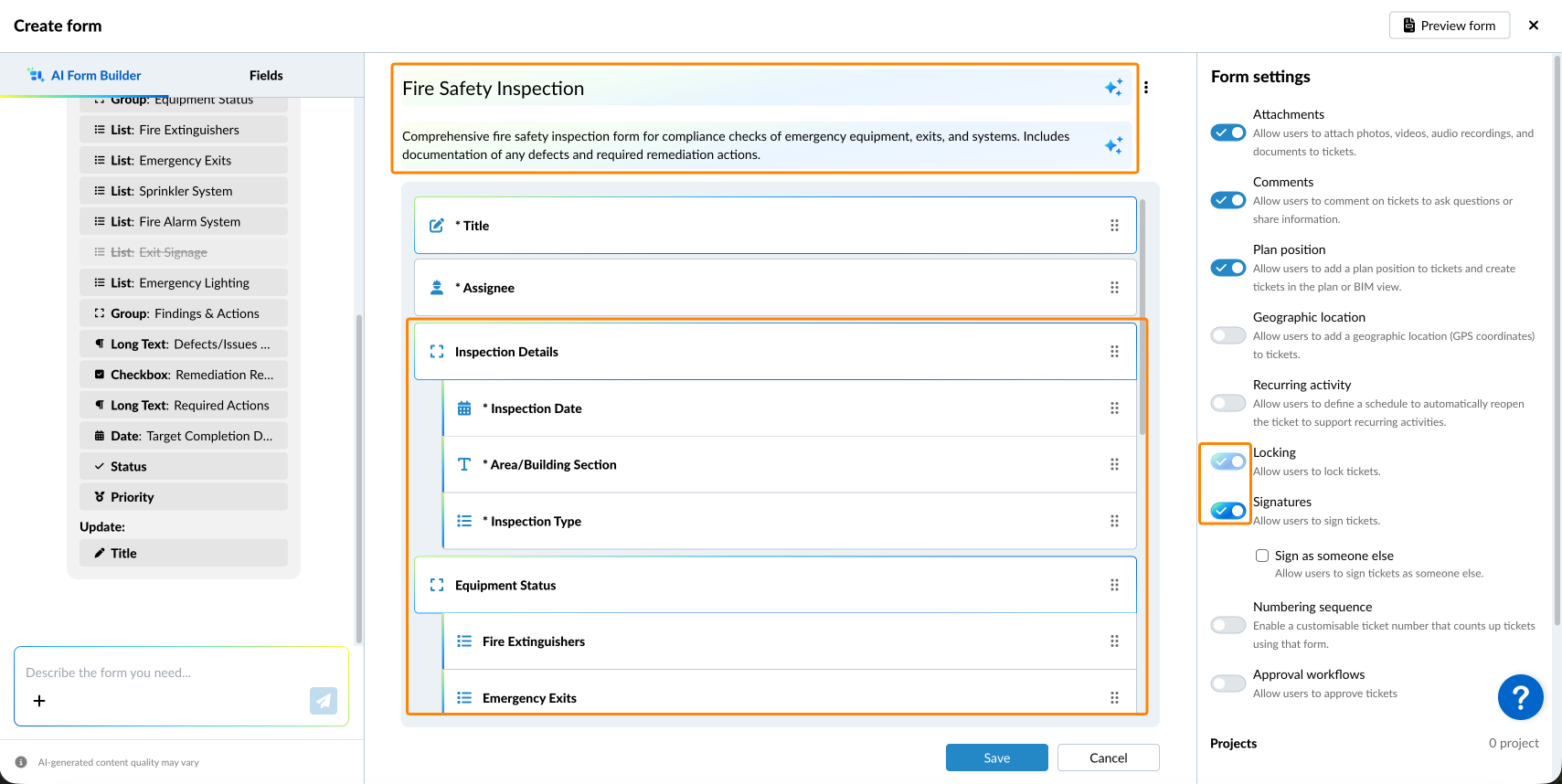Type in the Describe the form input
Viewport: 1562px width, 784px height.
pyautogui.click(x=165, y=673)
